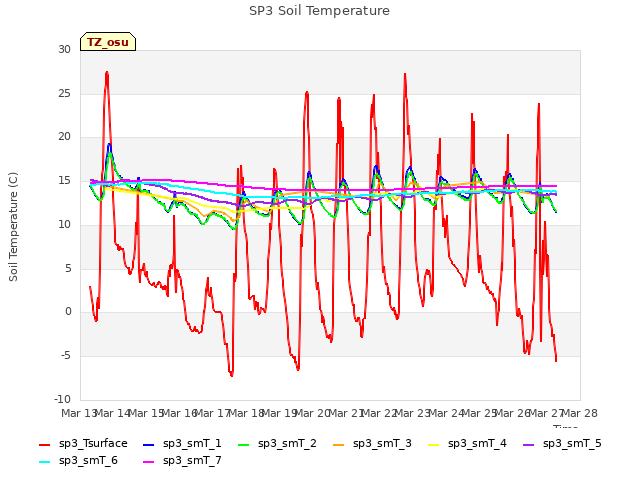Click the Mar 18 x-axis date label
This screenshot has height=480, width=640.
pyautogui.click(x=246, y=413)
